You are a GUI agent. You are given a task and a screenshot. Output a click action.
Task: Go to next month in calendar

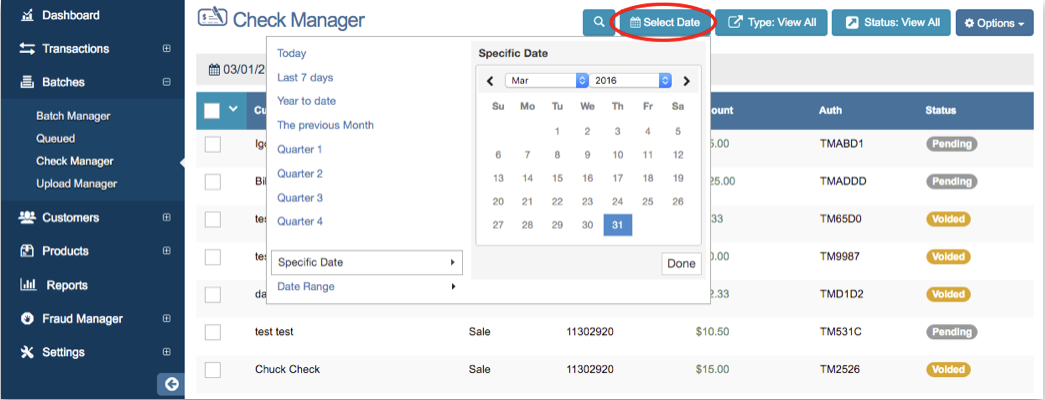point(686,81)
